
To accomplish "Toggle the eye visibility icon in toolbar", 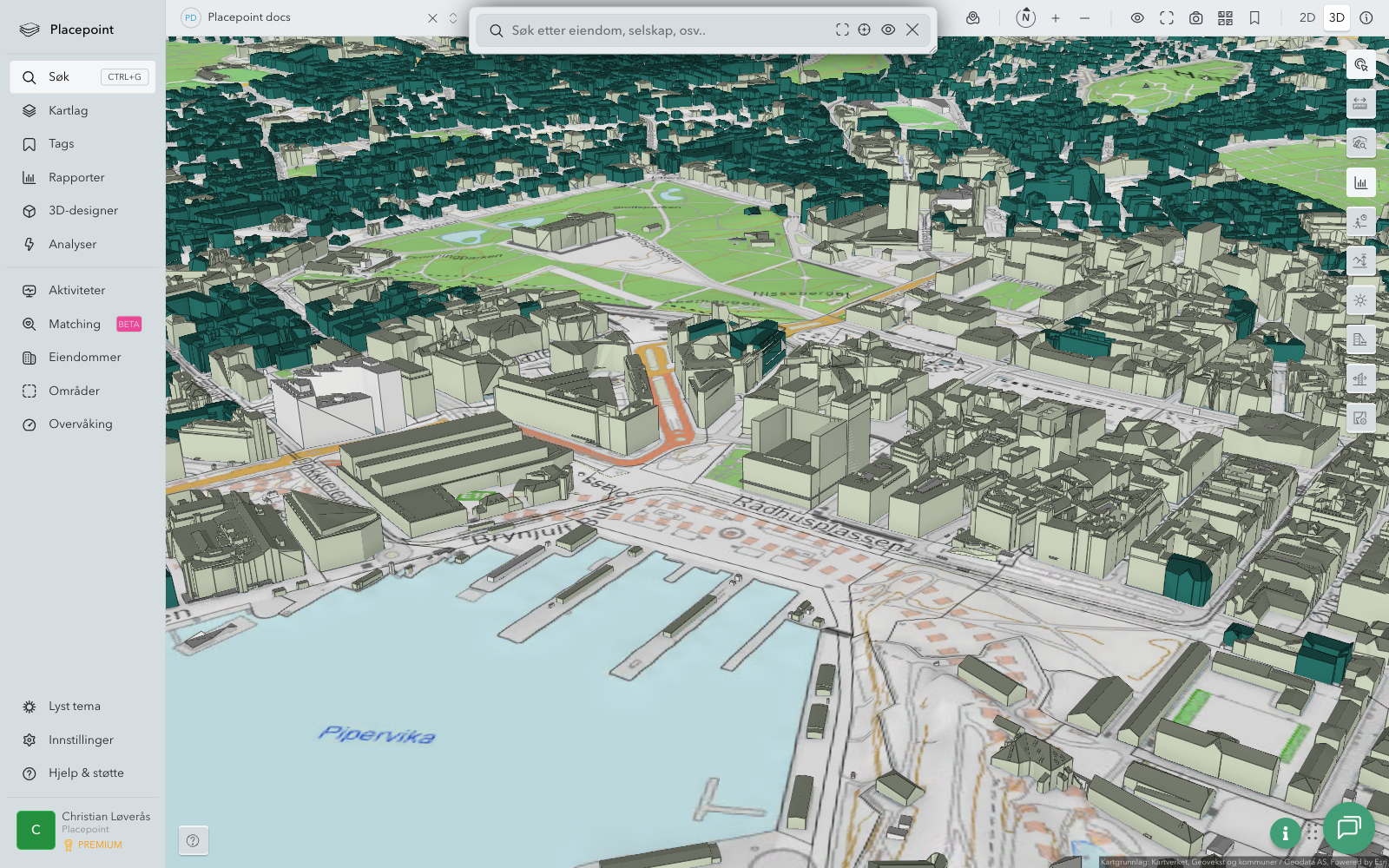I will coord(1137,17).
